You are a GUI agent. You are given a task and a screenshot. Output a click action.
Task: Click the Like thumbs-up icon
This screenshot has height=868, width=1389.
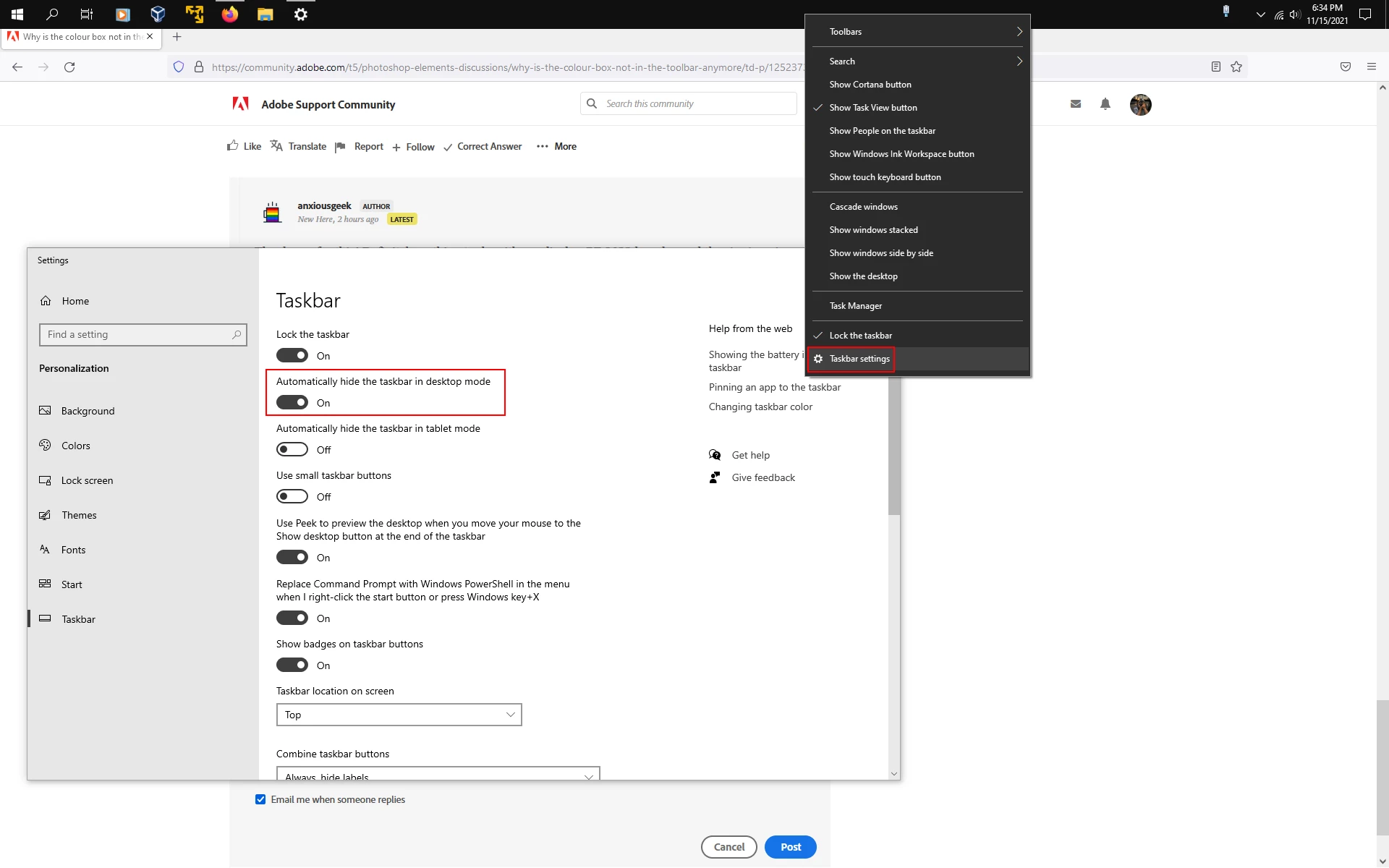[x=233, y=146]
